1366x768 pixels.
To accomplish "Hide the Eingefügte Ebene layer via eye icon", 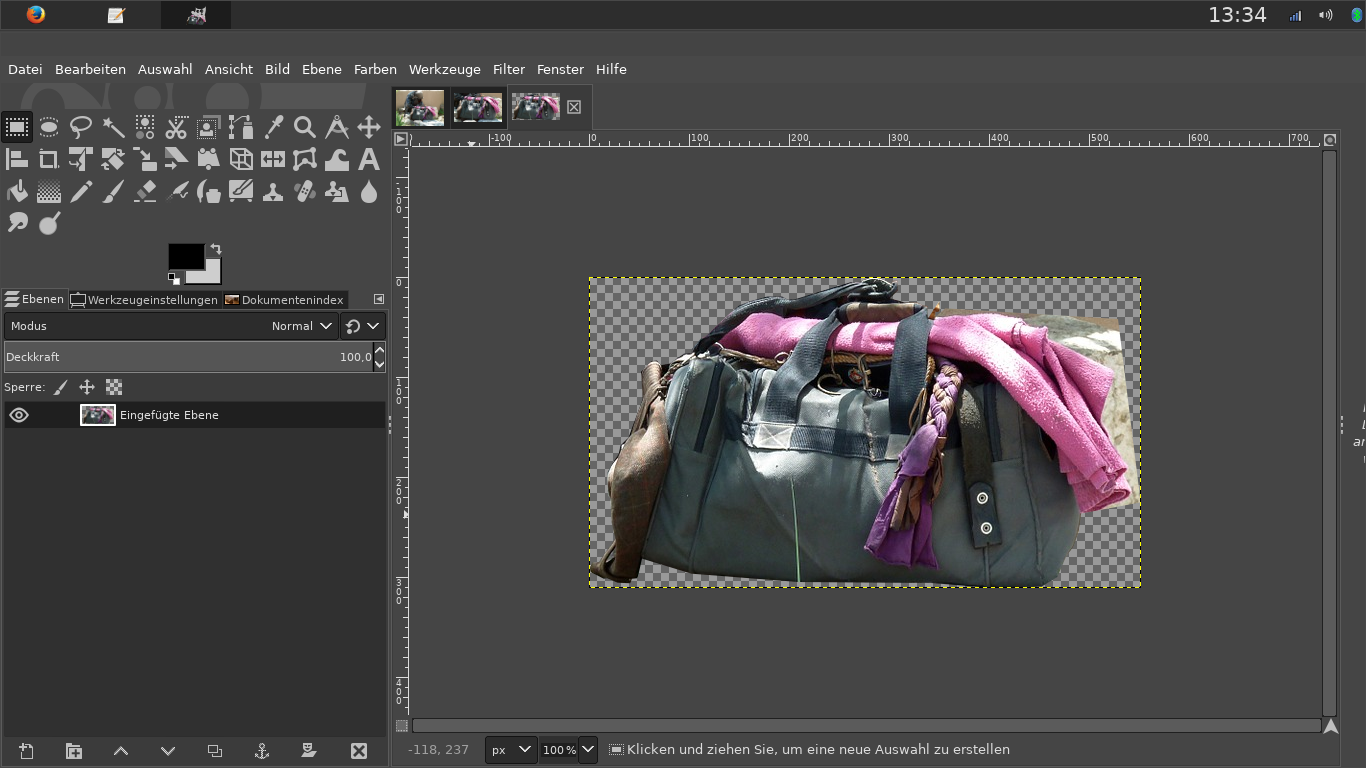I will point(19,415).
